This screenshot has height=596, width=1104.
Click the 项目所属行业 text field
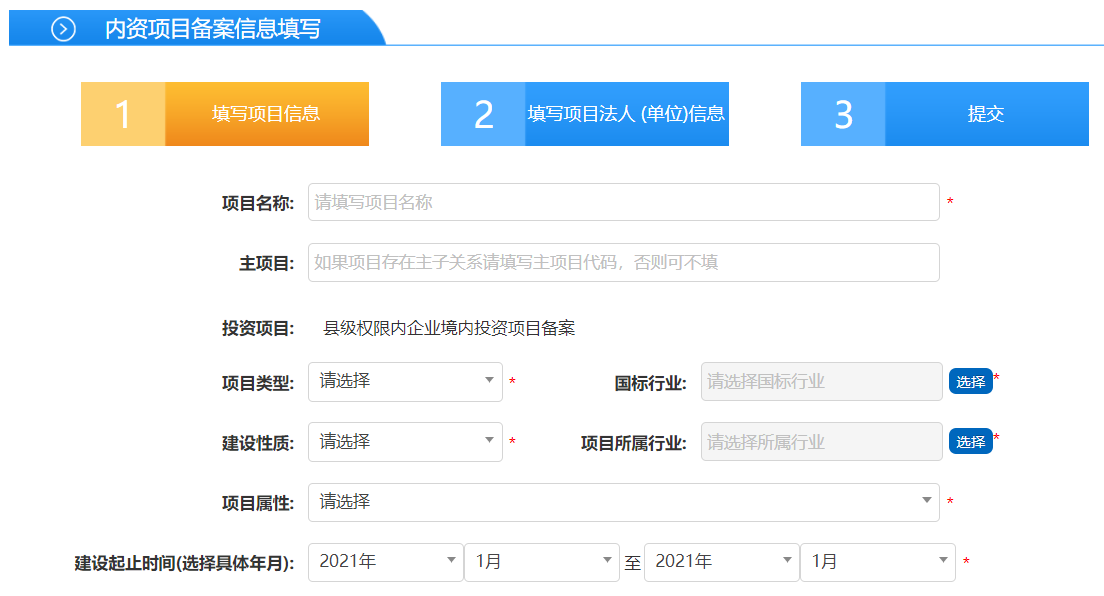(x=821, y=441)
